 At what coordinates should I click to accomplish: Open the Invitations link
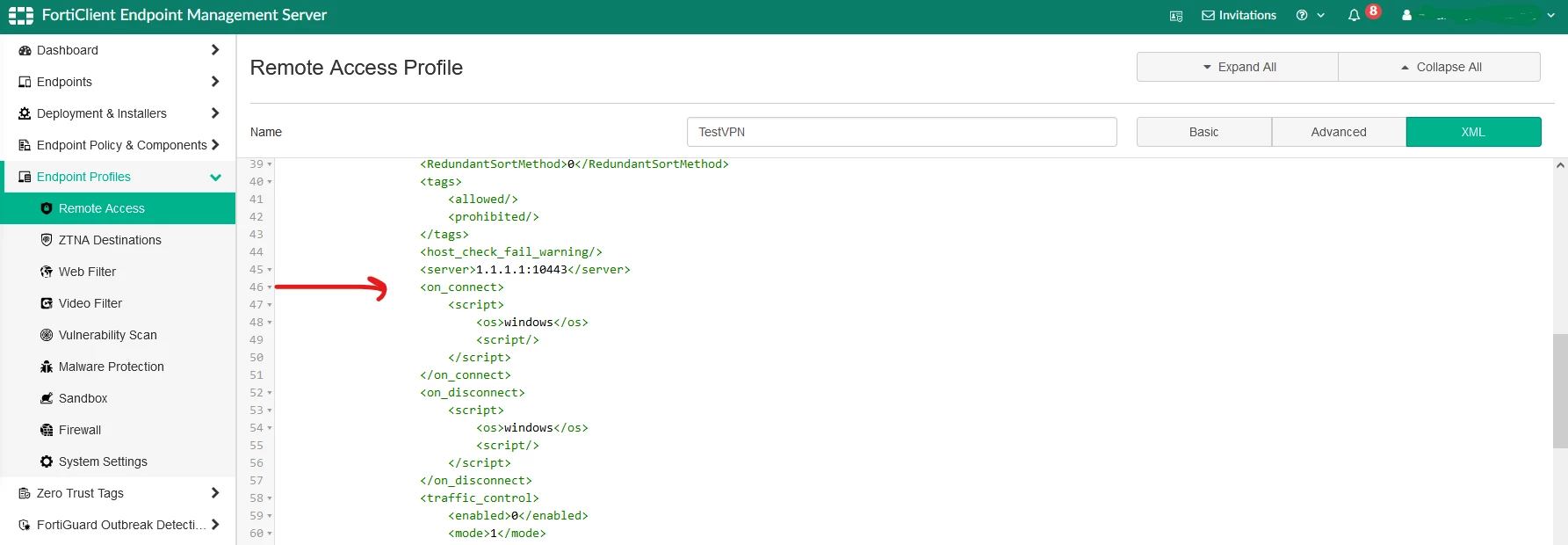1239,15
